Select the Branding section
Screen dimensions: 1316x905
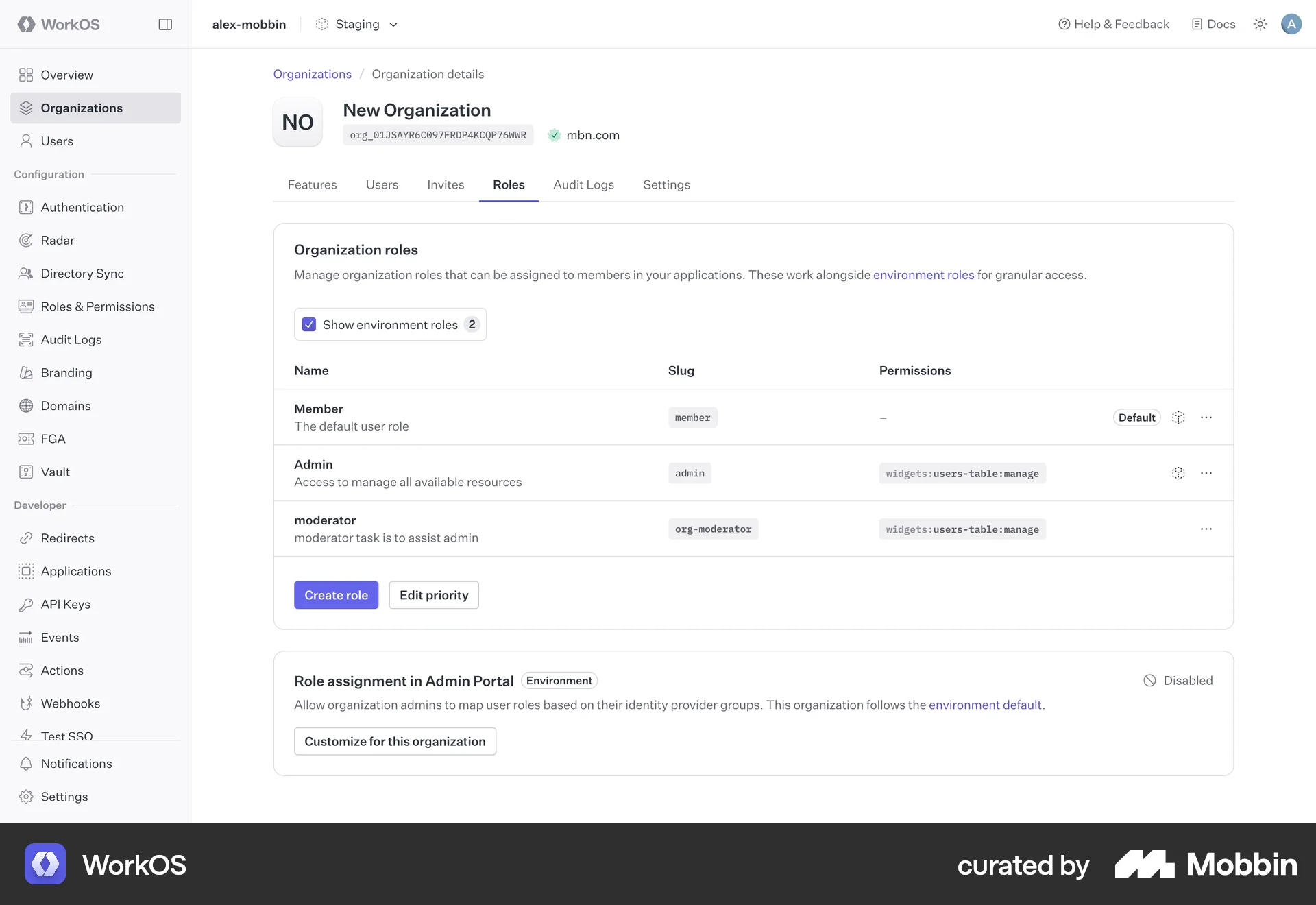[66, 372]
